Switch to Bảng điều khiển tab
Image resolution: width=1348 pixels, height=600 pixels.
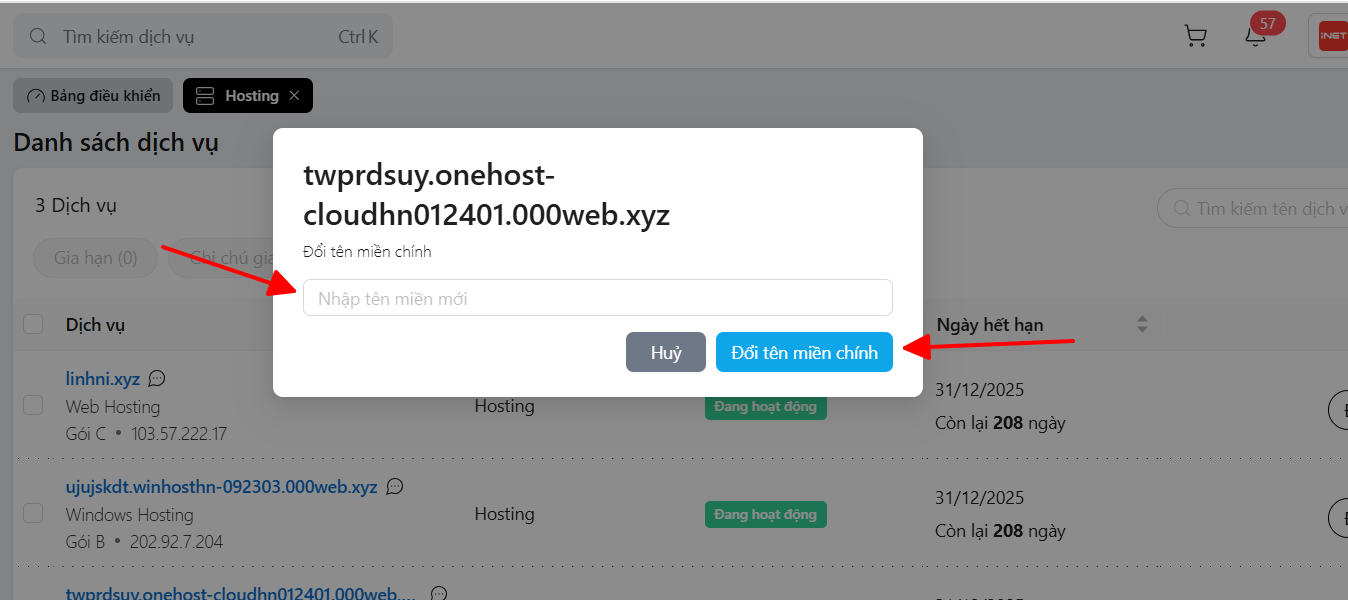[93, 96]
